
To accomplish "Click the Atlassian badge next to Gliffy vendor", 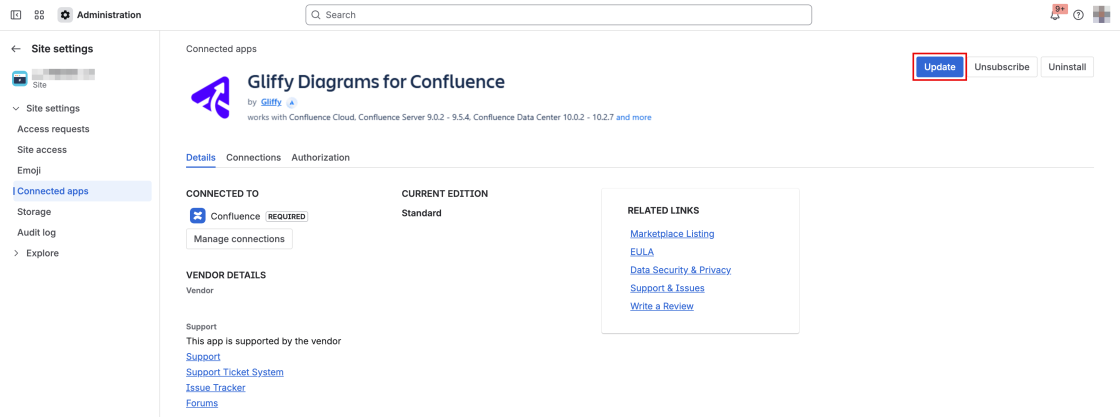I will point(291,102).
